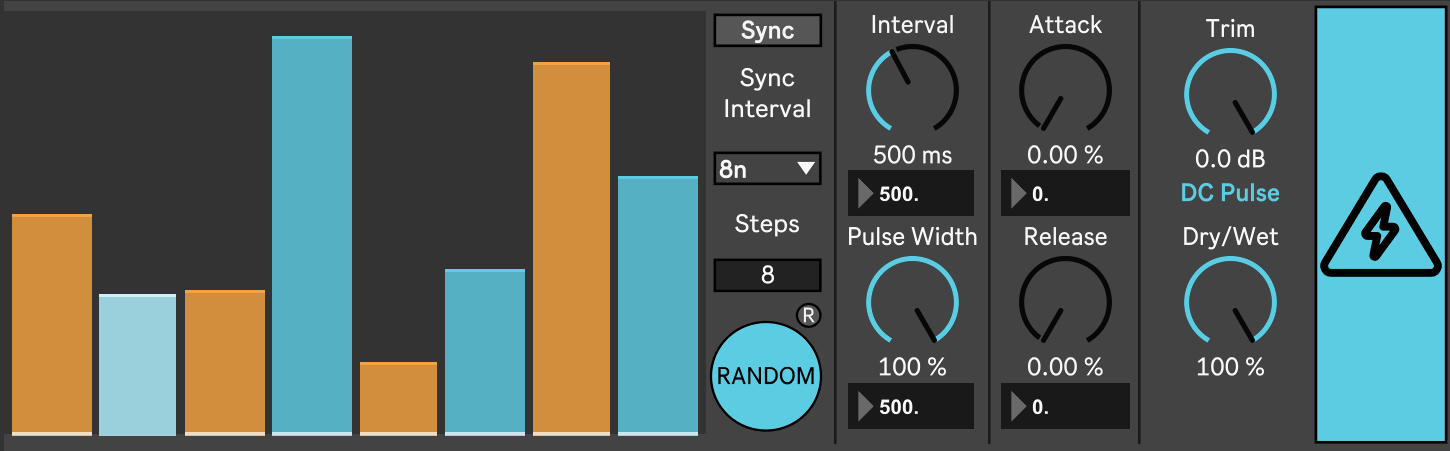1450x451 pixels.
Task: Toggle the Sync button
Action: (767, 30)
